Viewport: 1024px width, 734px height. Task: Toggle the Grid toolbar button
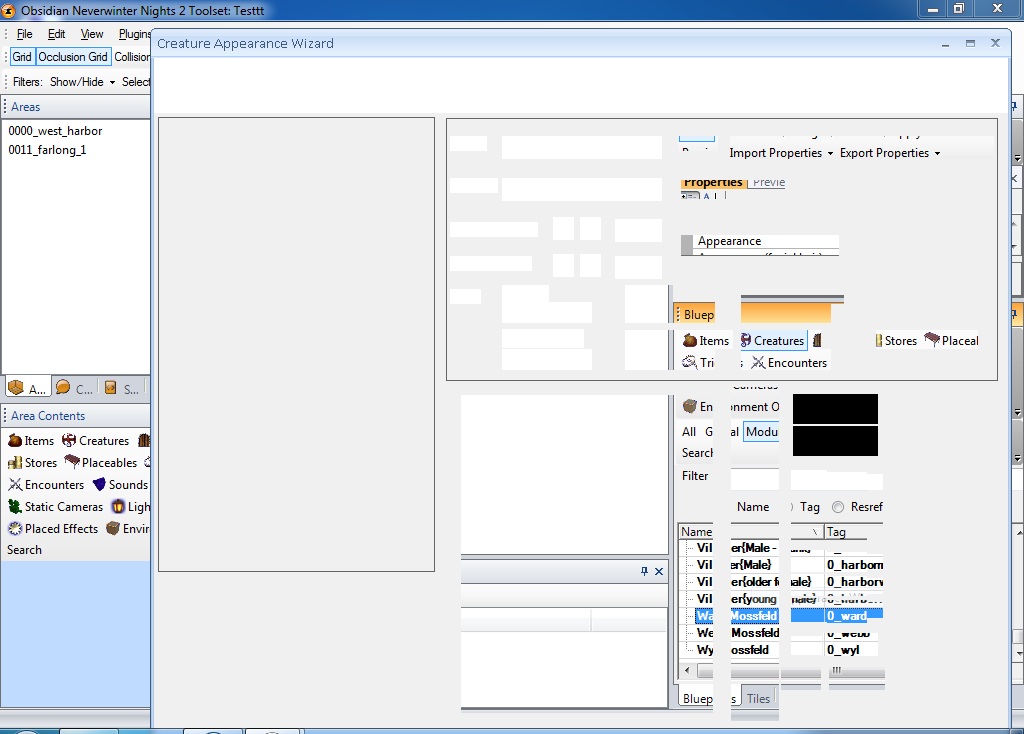pos(22,57)
